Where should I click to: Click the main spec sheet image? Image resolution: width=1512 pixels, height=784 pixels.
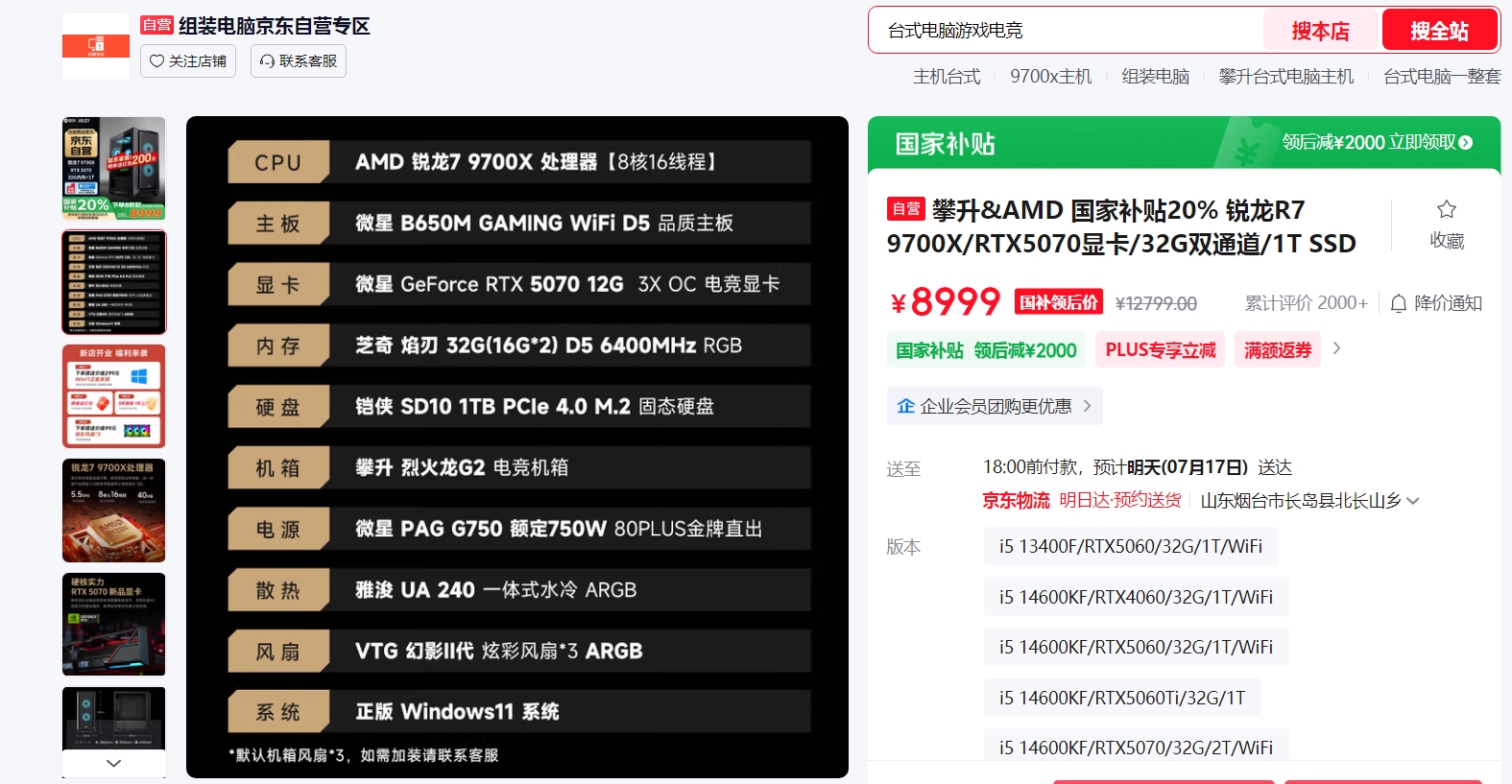(517, 447)
